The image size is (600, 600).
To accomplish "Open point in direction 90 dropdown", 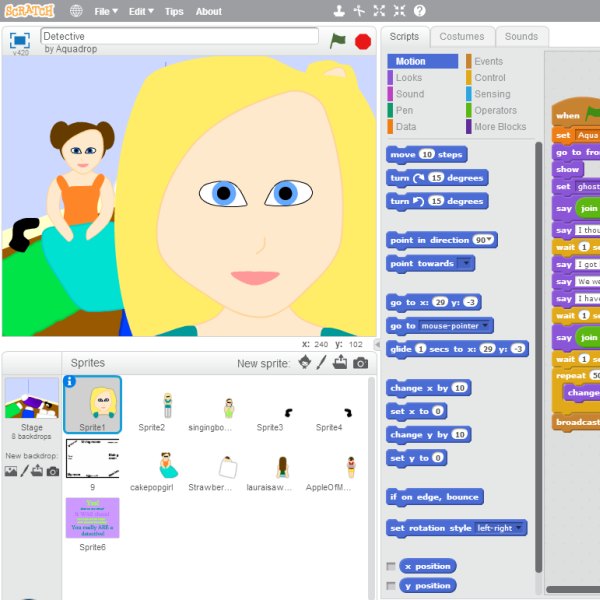I will [489, 240].
